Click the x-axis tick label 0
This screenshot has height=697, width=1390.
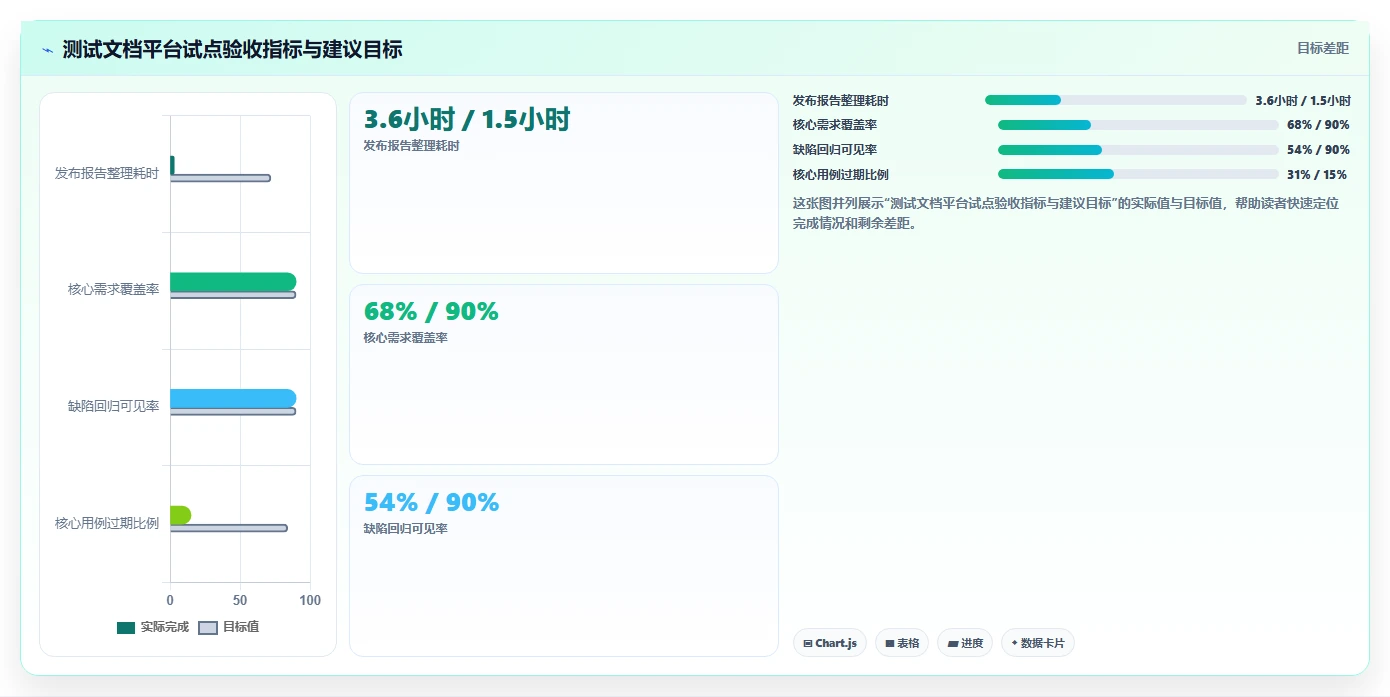tap(170, 600)
